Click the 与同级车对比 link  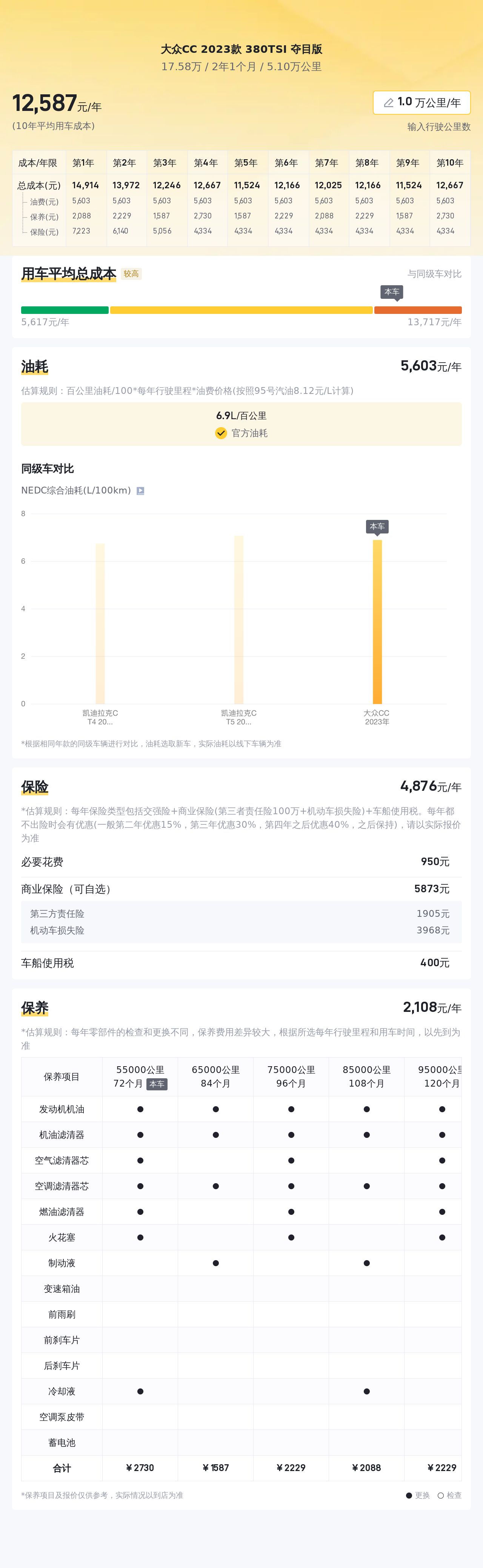point(434,274)
